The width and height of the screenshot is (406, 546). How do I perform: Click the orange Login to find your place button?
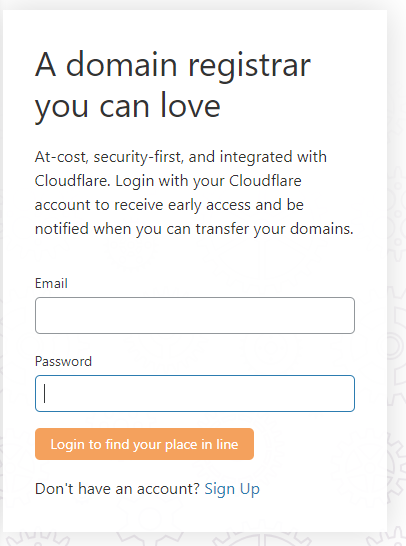pyautogui.click(x=144, y=444)
